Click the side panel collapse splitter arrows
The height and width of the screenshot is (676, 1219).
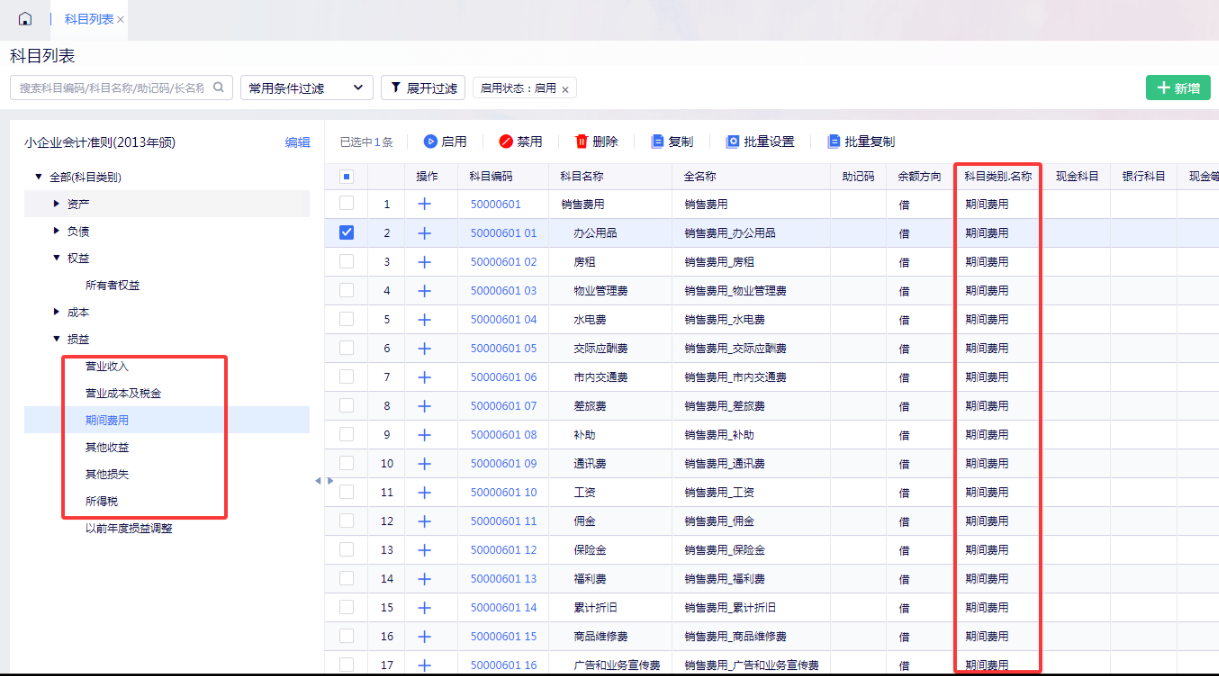324,481
